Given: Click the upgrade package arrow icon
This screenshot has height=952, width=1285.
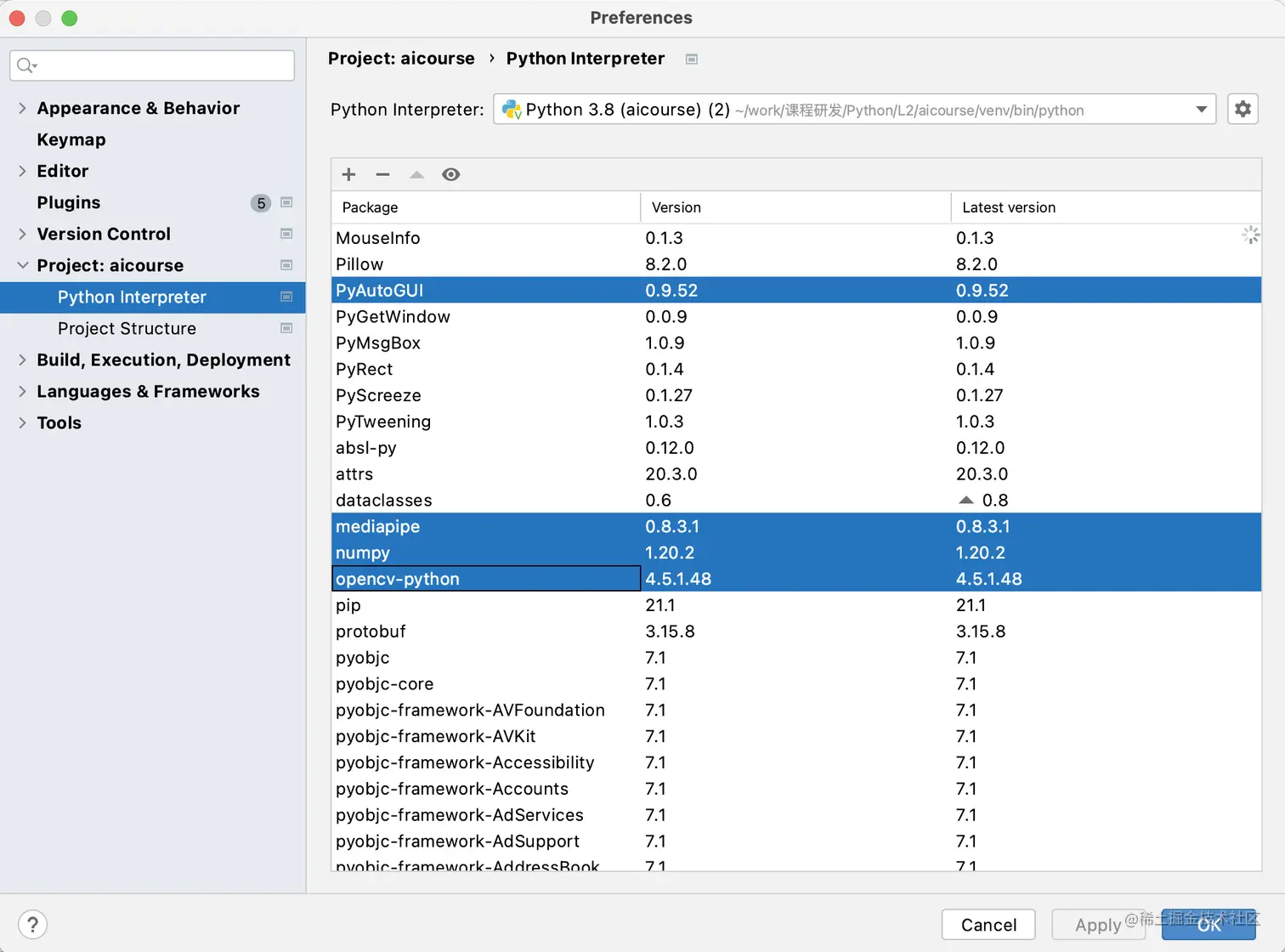Looking at the screenshot, I should click(416, 174).
